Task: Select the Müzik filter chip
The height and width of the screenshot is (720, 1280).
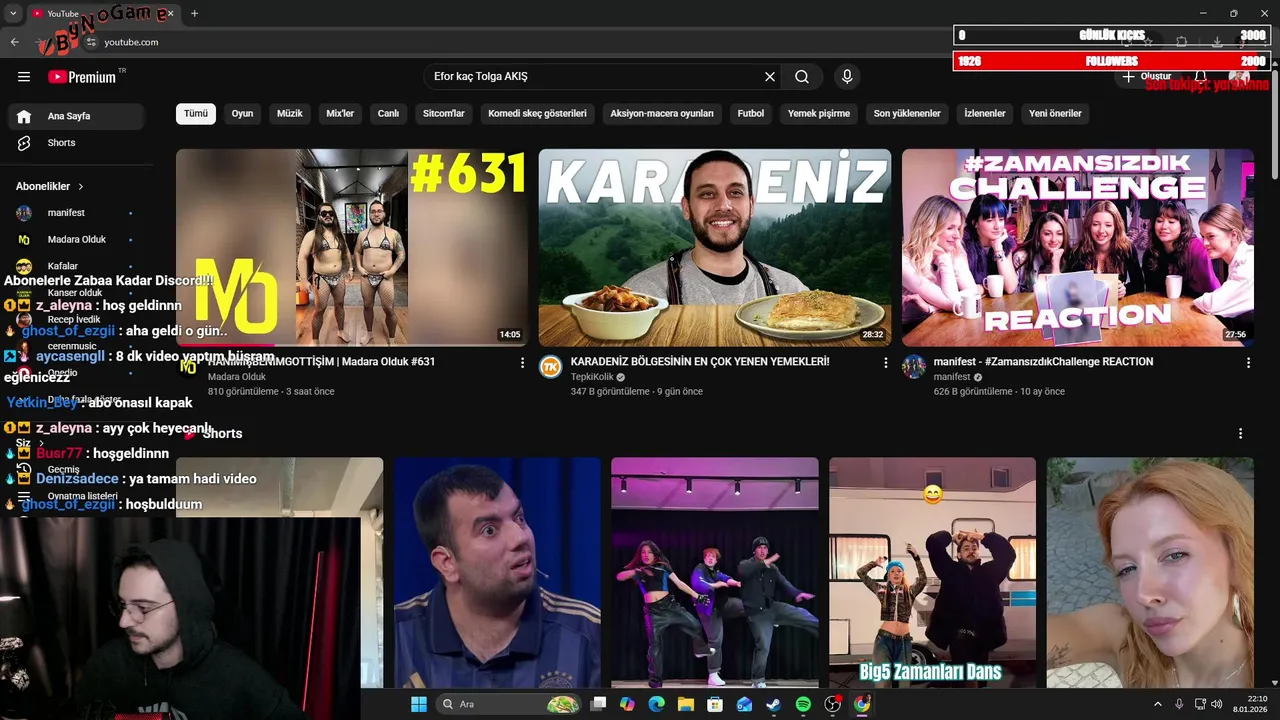Action: point(289,113)
